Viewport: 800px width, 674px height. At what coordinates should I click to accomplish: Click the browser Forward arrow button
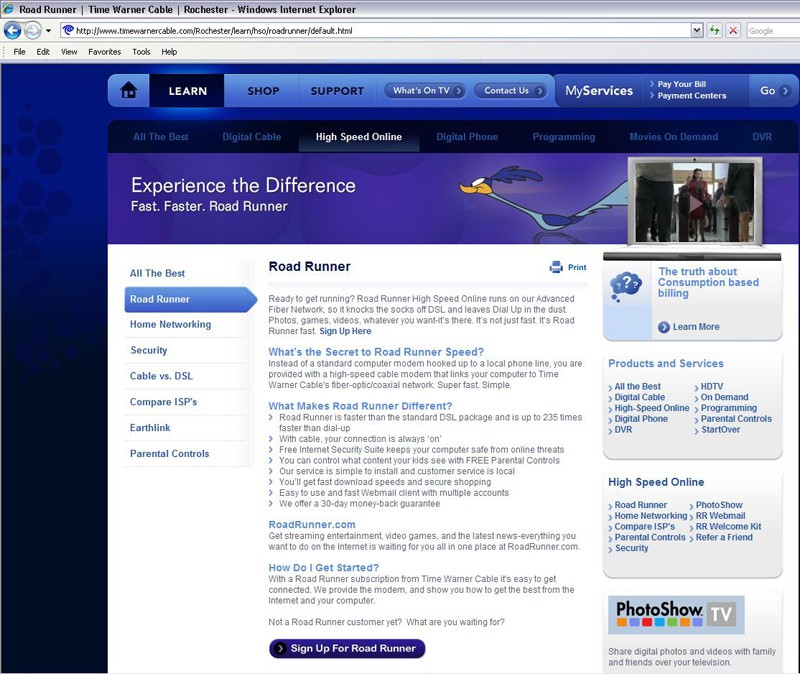click(x=33, y=31)
